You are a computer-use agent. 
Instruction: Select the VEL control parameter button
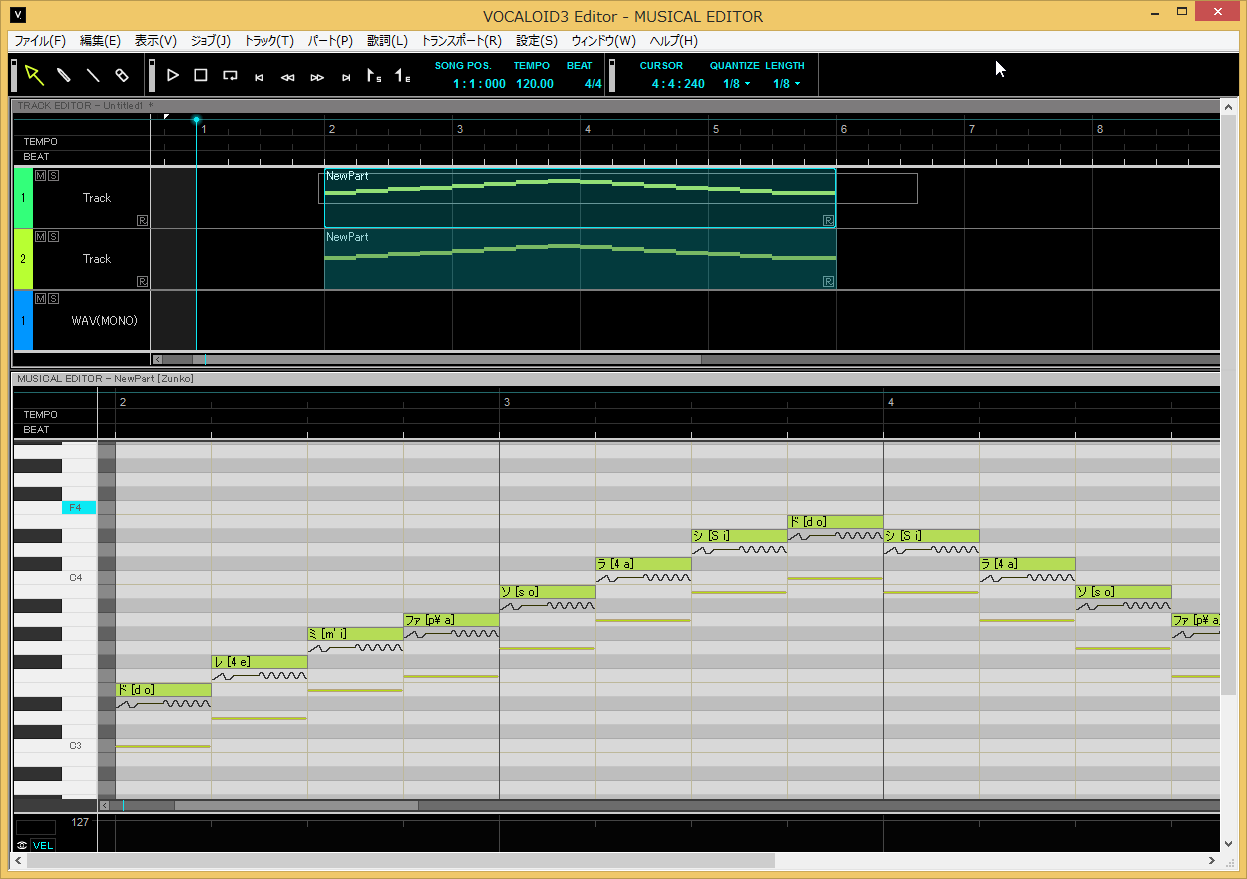43,845
